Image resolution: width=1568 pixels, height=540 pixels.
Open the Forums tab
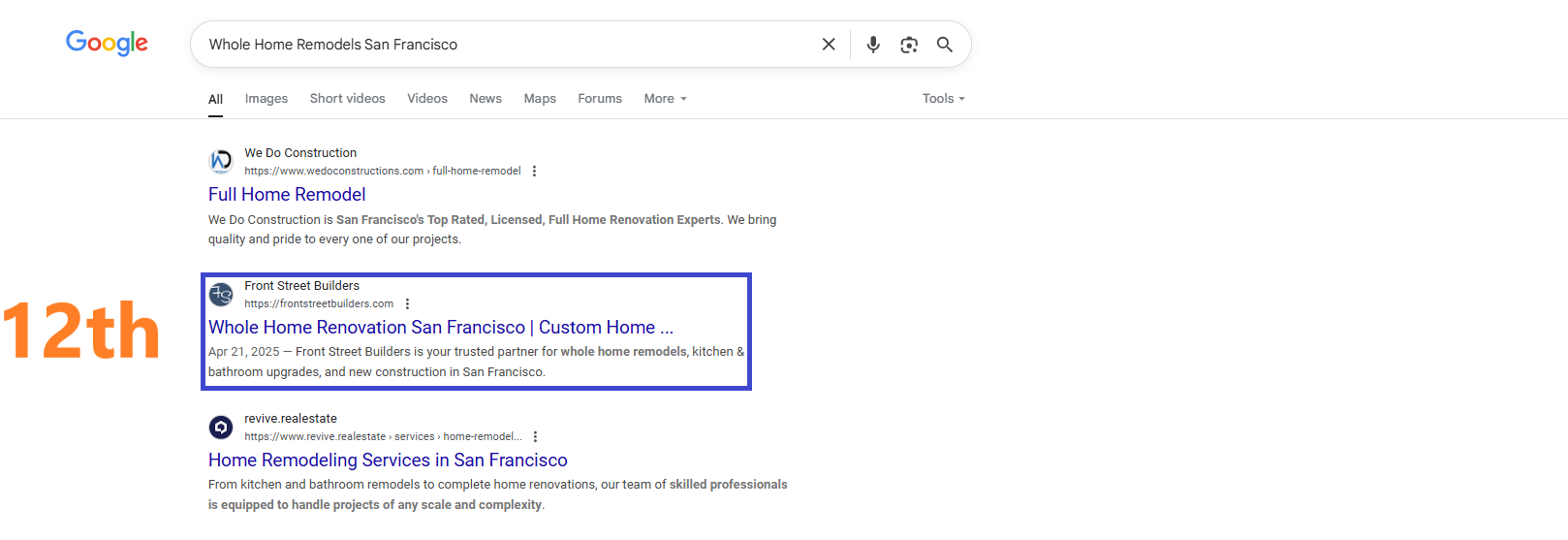[x=600, y=99]
